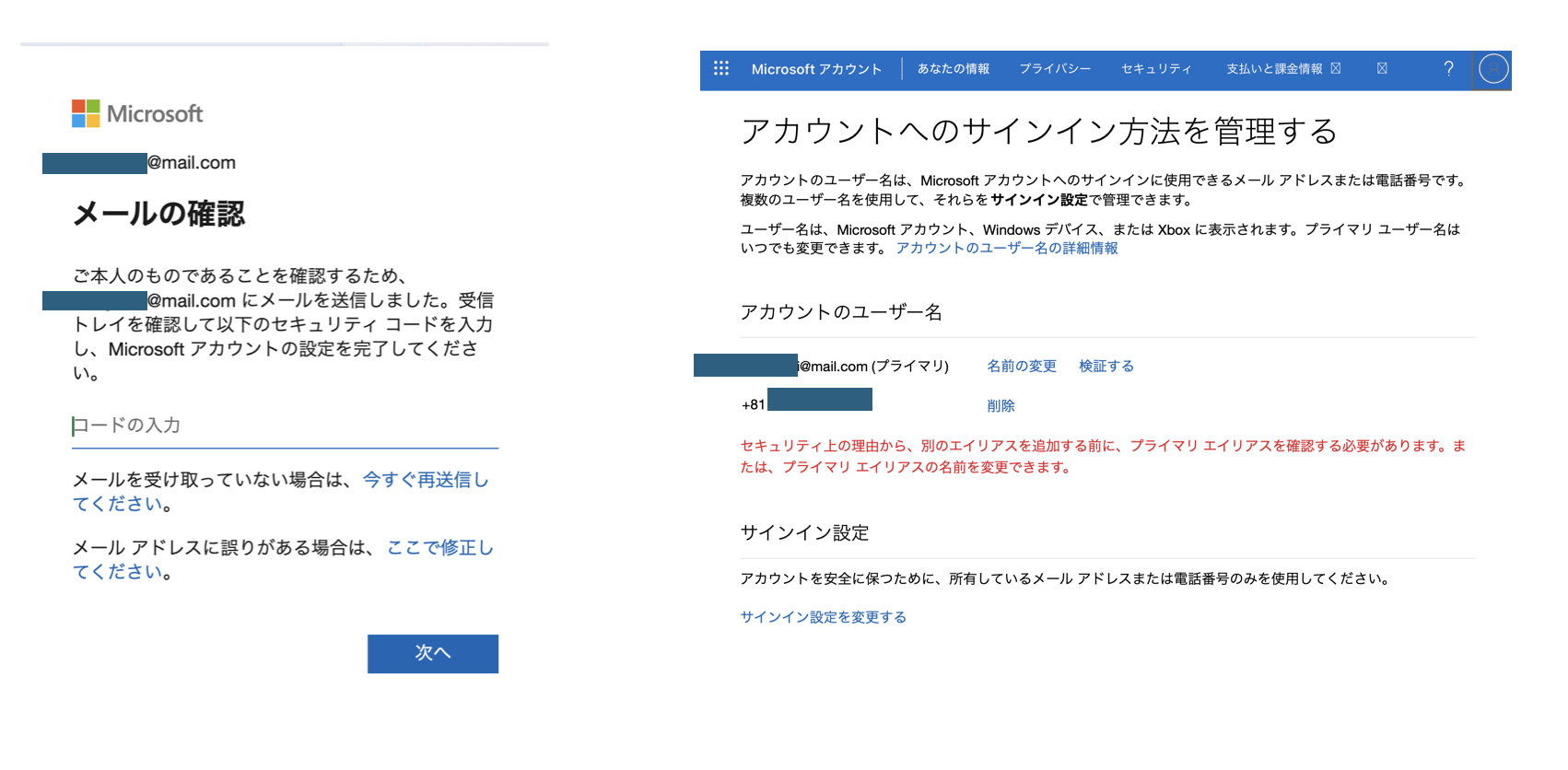1568x770 pixels.
Task: Click the Microsoft アカウント header title
Action: [816, 69]
